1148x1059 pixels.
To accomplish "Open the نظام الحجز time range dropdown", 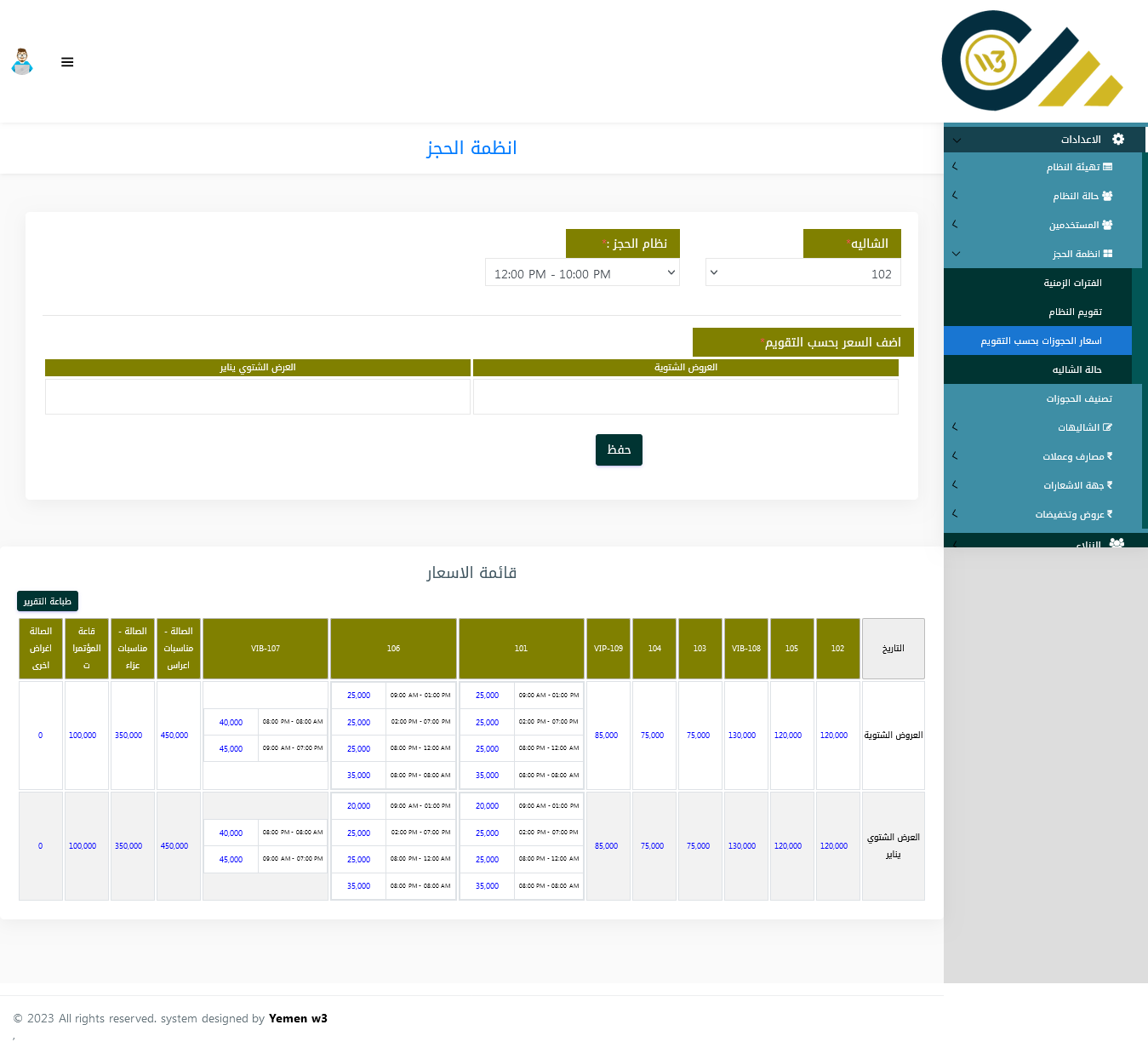I will click(x=582, y=273).
